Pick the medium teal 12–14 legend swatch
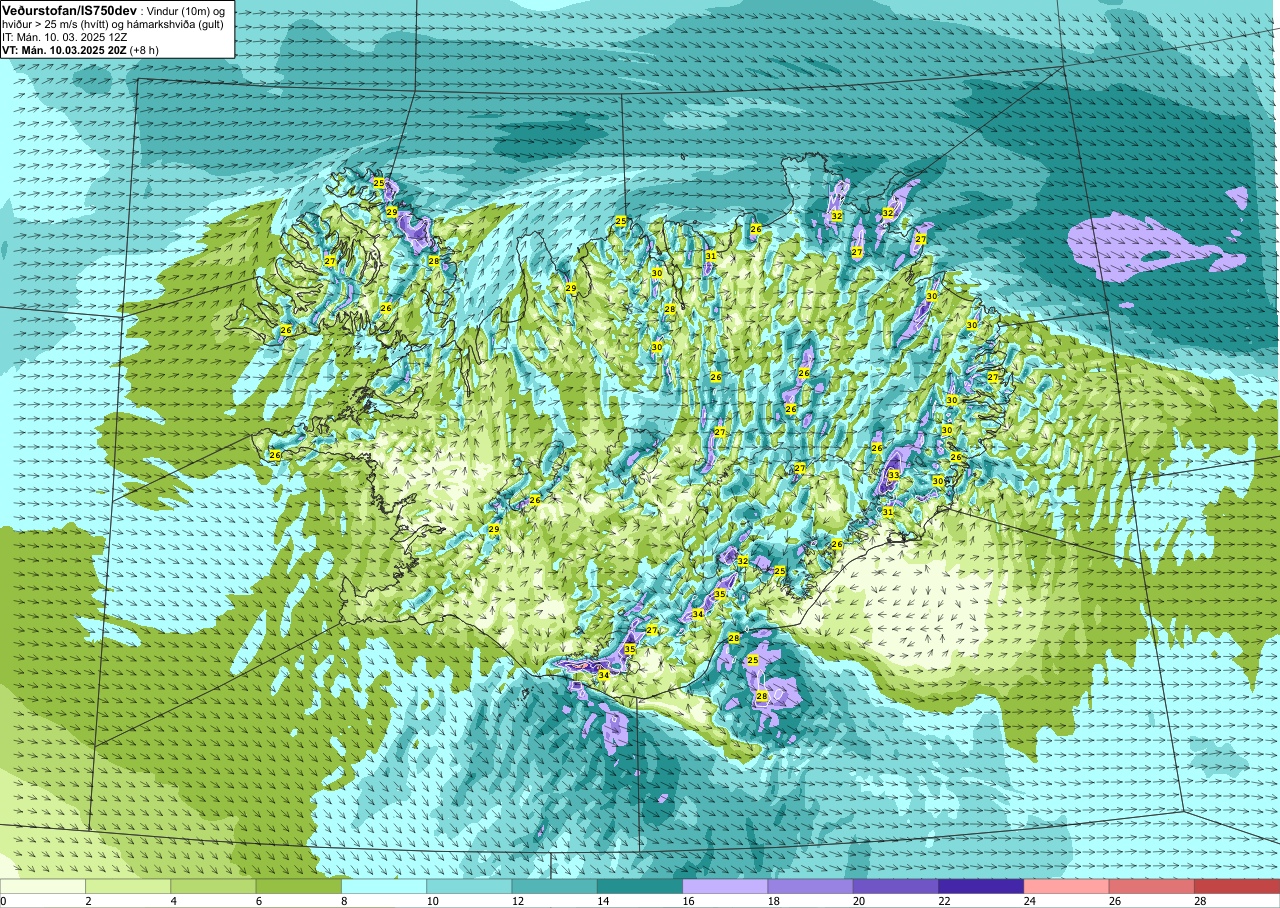The image size is (1280, 908). [554, 886]
